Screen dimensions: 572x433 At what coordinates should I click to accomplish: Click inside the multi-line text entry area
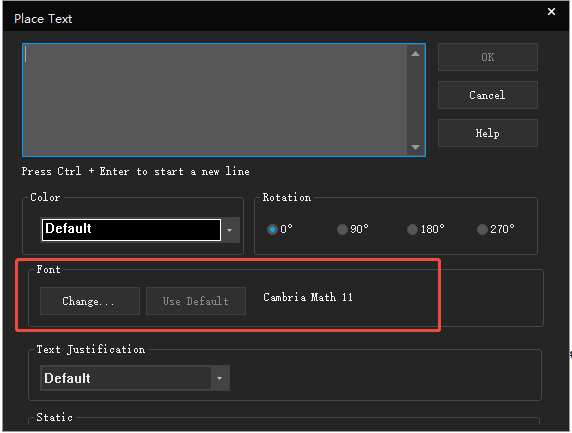(214, 100)
